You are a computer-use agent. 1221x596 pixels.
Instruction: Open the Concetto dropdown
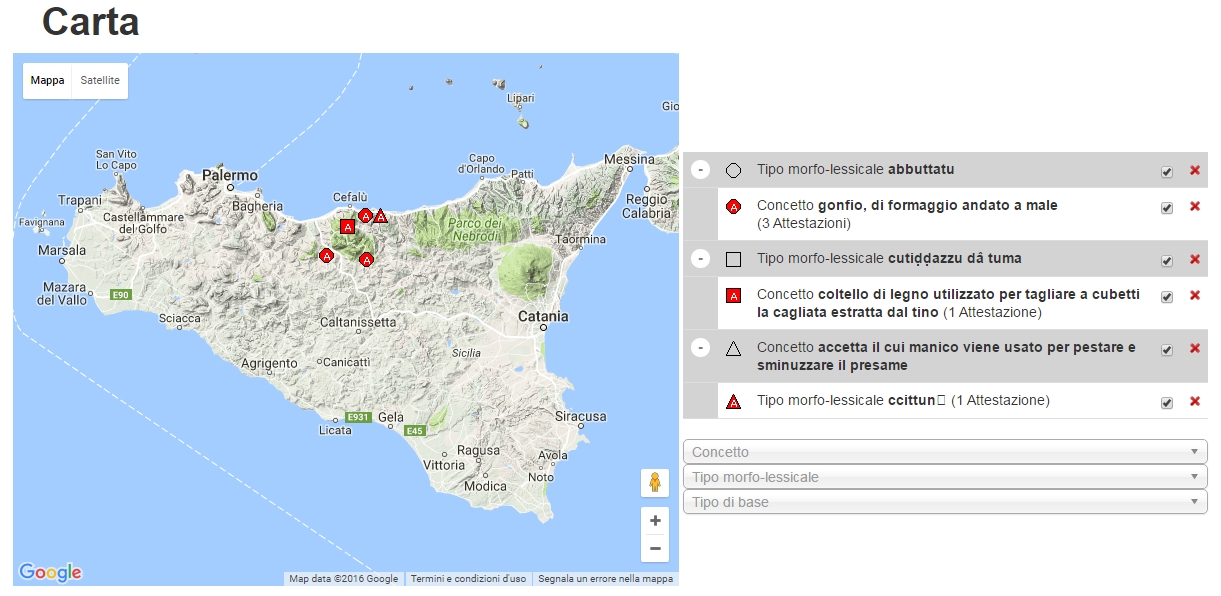(x=944, y=452)
